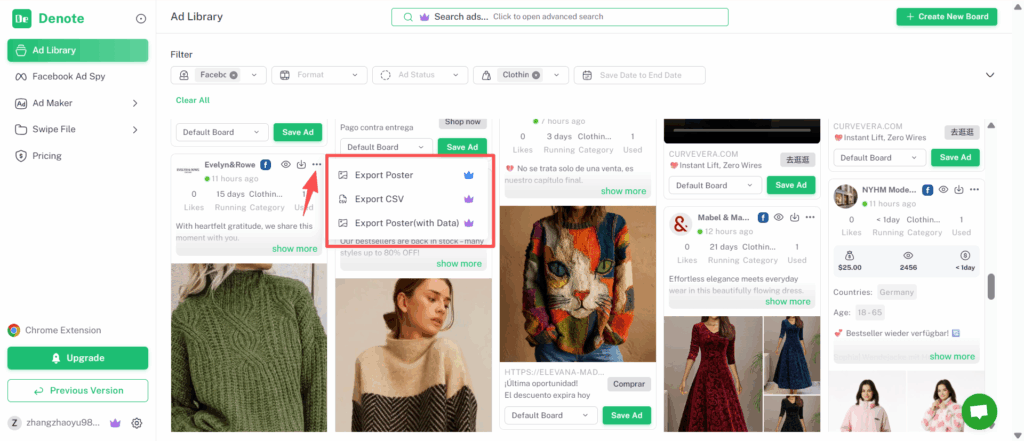
Task: Click scroll-up arrow of ad list
Action: tap(991, 125)
